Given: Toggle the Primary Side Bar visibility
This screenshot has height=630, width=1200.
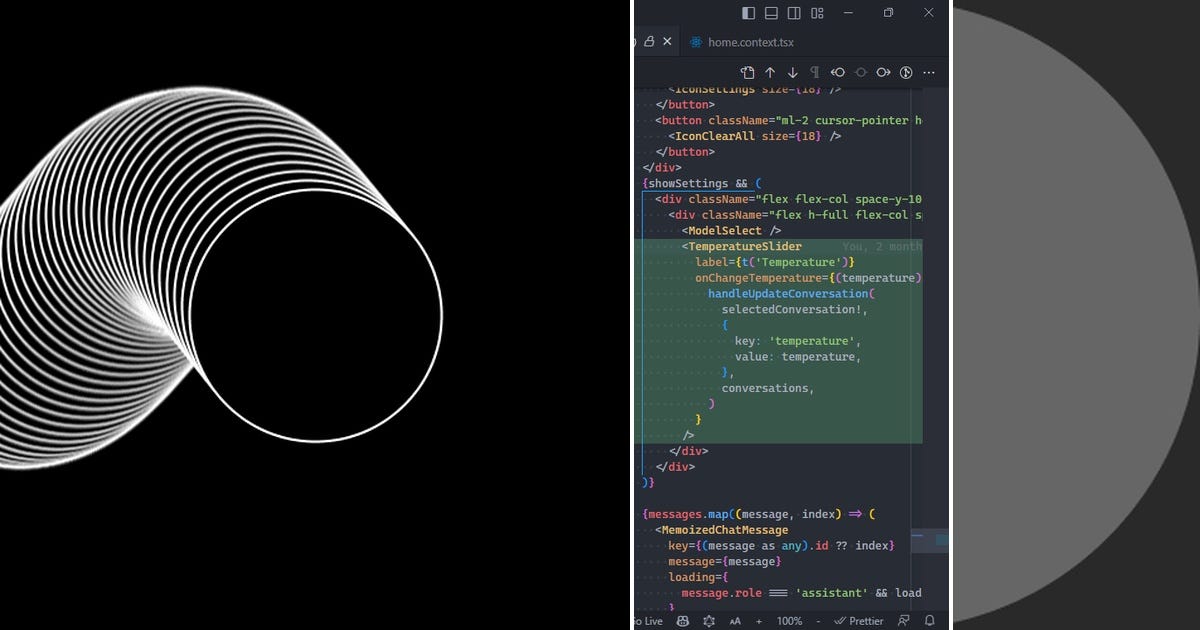Looking at the screenshot, I should (747, 12).
